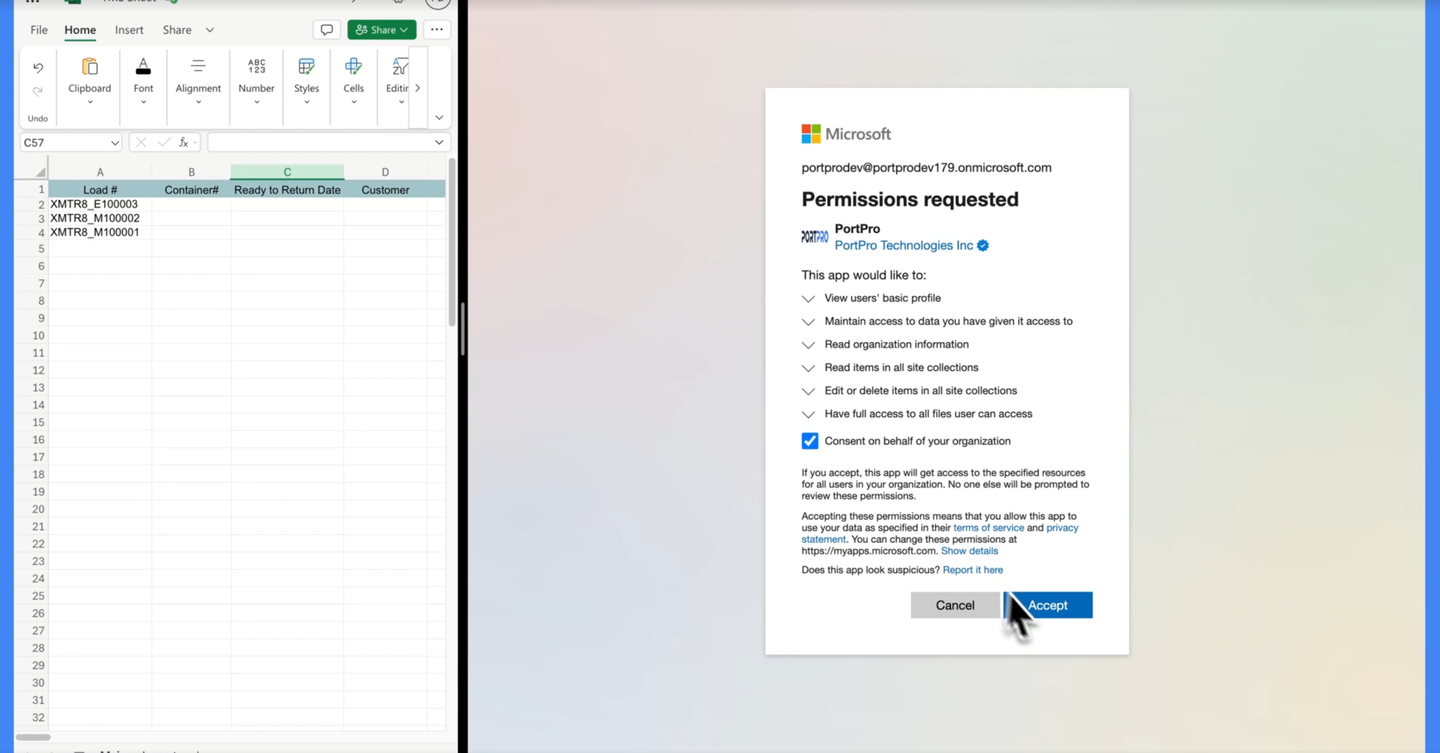The height and width of the screenshot is (753, 1440).
Task: Open the Alignment group icon
Action: tap(198, 67)
